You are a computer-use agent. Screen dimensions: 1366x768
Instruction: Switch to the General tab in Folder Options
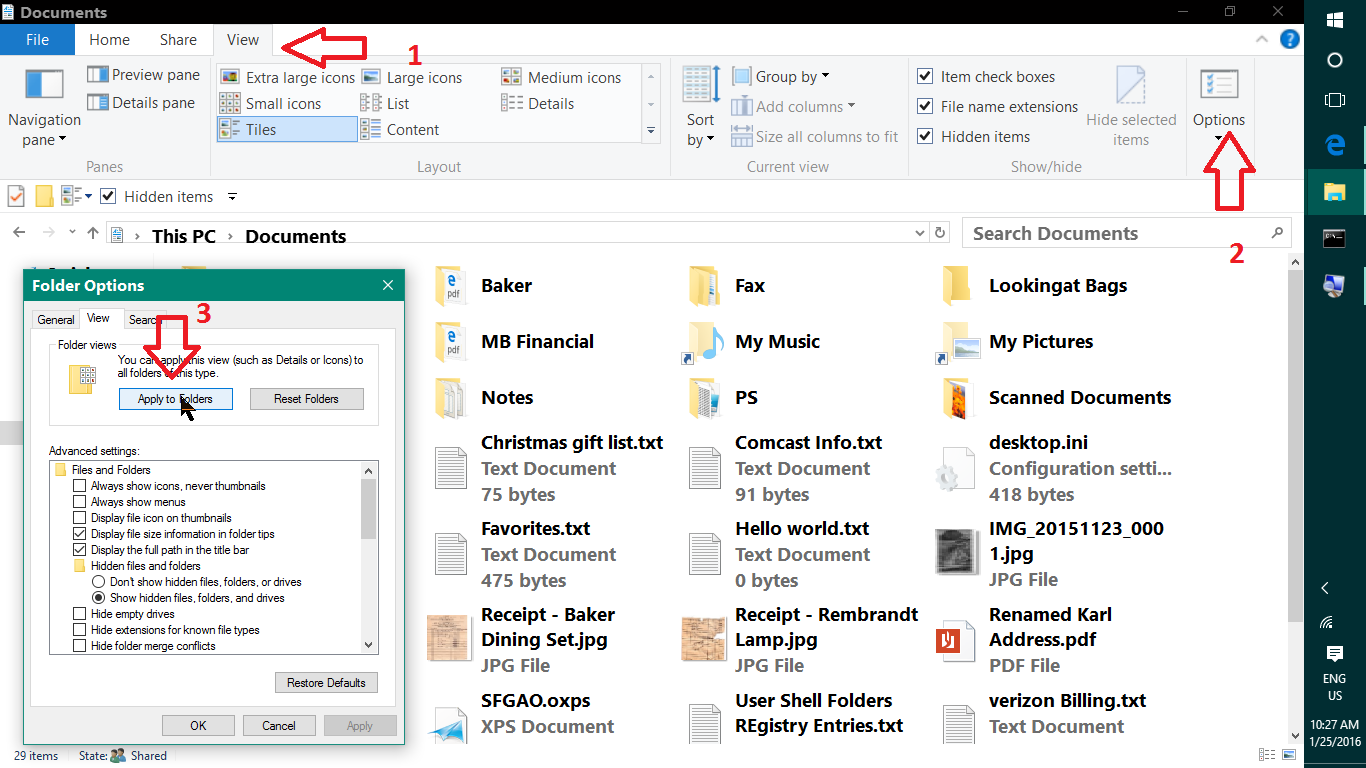pyautogui.click(x=55, y=319)
